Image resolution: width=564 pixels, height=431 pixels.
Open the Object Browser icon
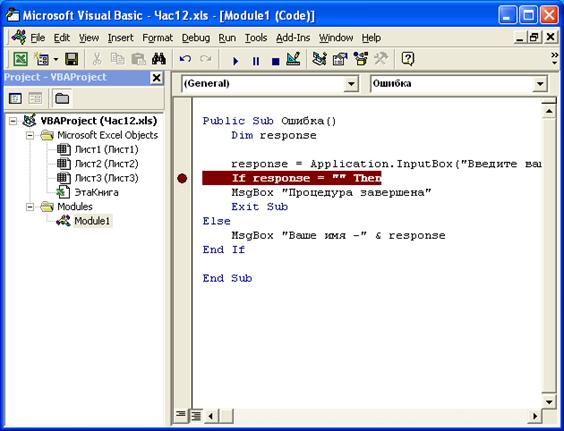pyautogui.click(x=360, y=59)
